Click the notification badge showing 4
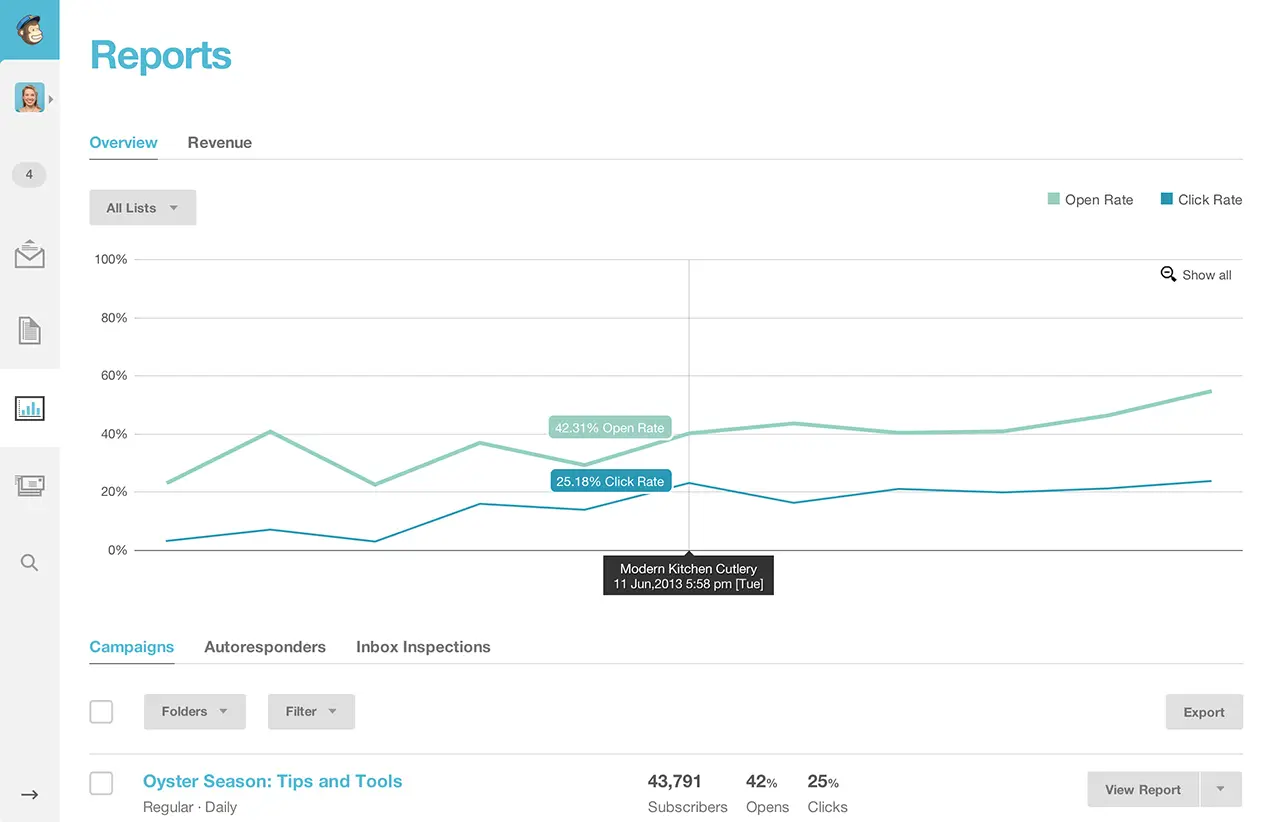The height and width of the screenshot is (822, 1272). coord(29,175)
